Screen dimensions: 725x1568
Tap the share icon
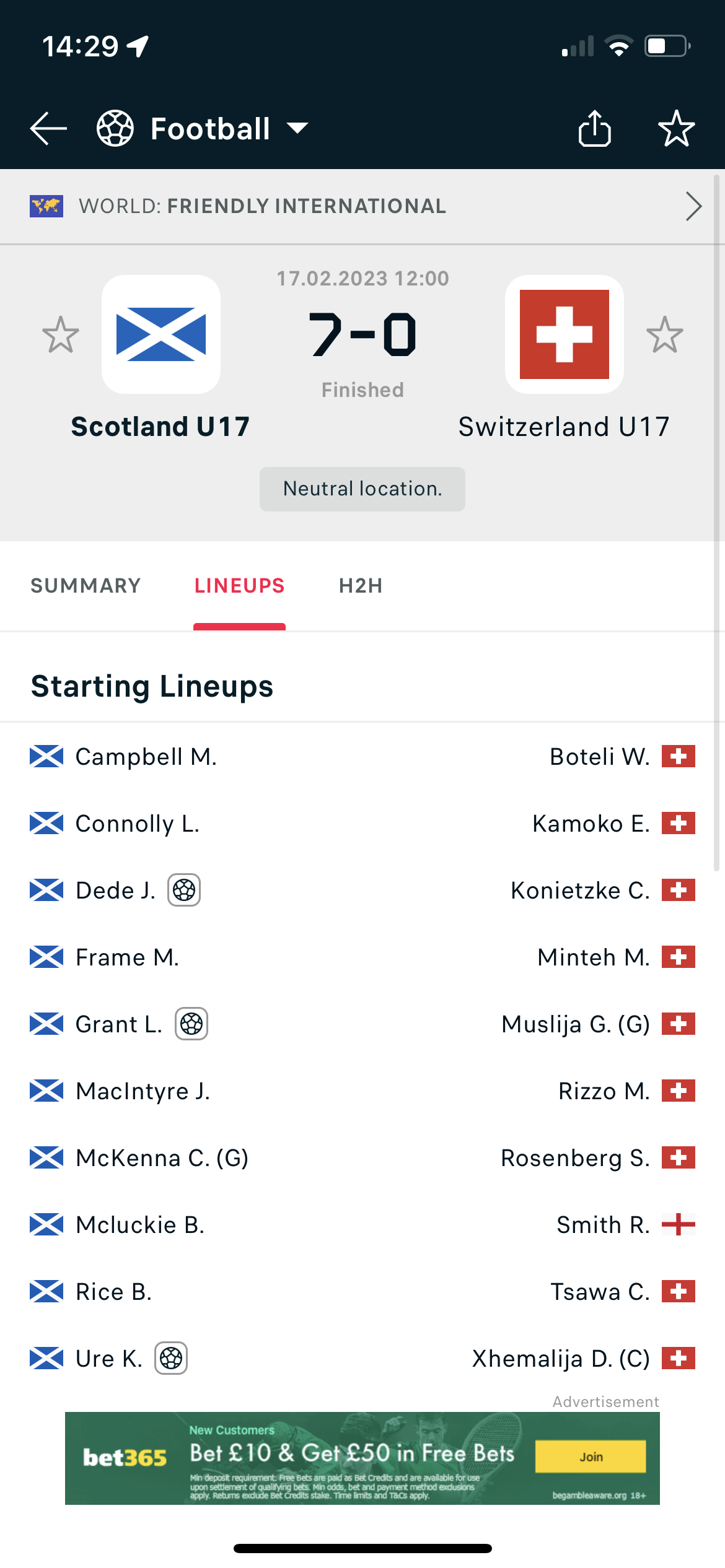594,128
